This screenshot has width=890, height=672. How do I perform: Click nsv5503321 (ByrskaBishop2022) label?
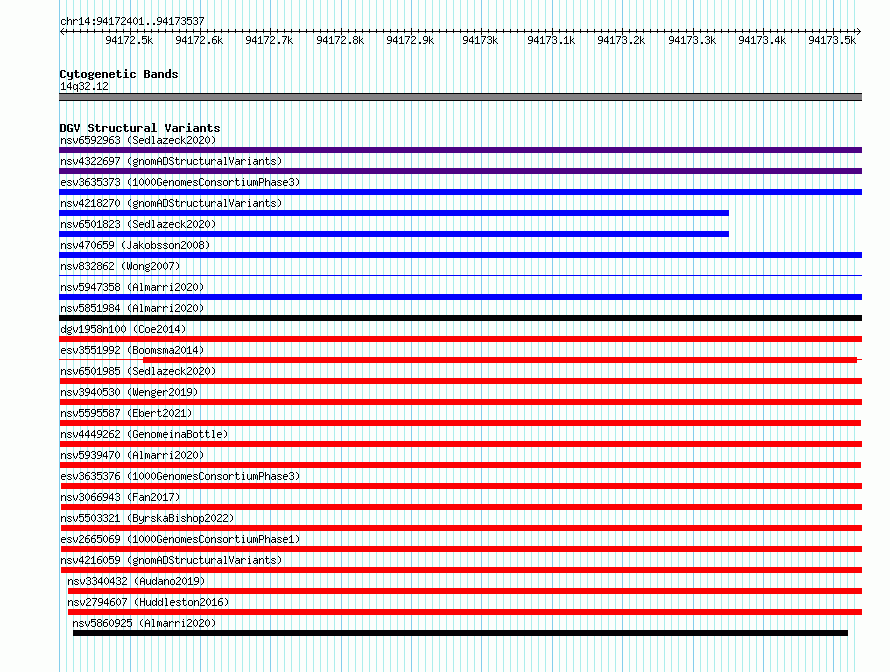click(x=147, y=518)
